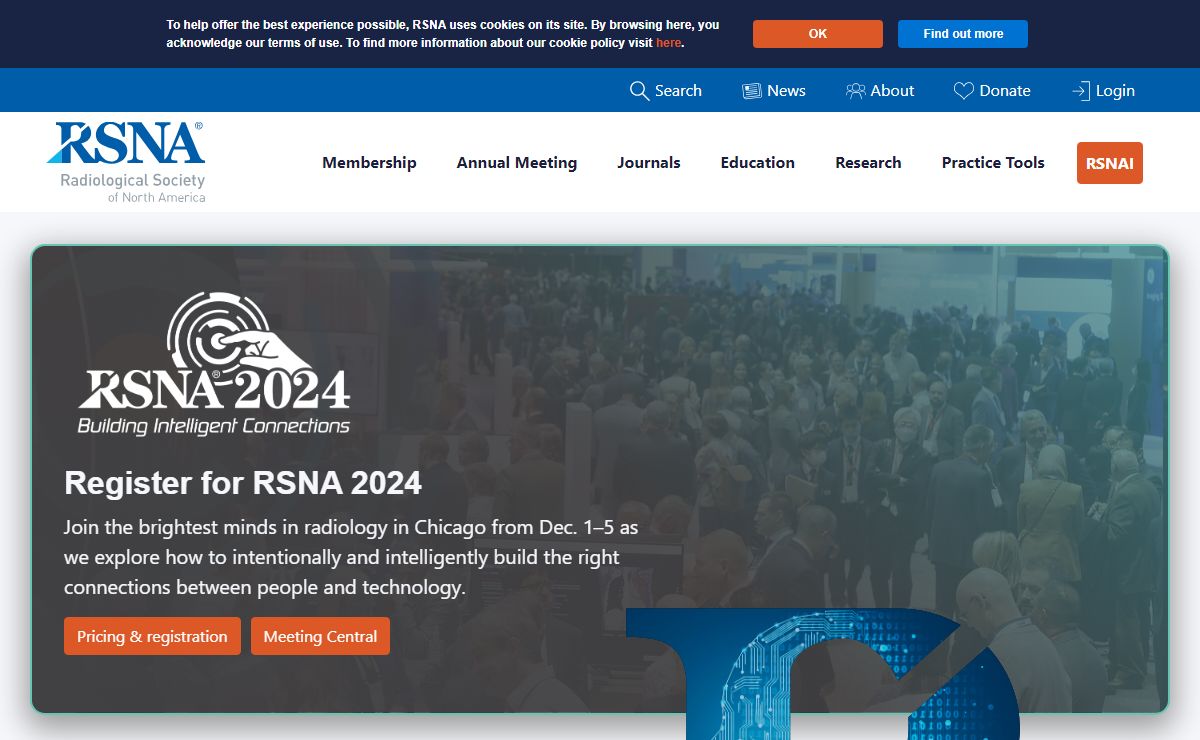Open the News link text
This screenshot has height=740, width=1200.
point(786,91)
